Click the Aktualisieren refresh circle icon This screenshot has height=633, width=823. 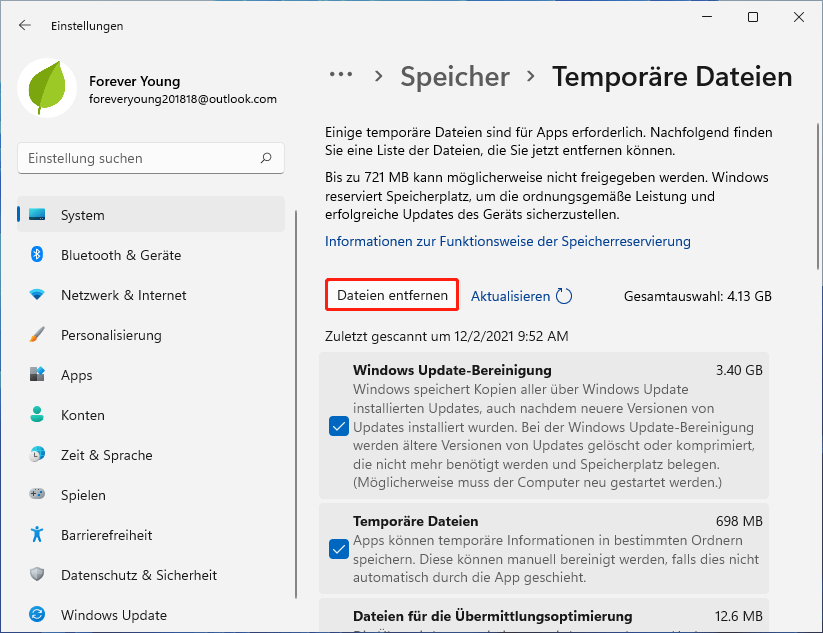(x=564, y=296)
